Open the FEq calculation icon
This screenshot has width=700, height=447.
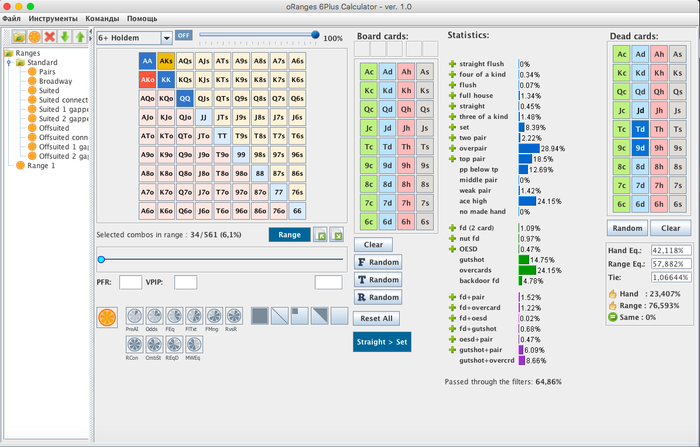[174, 316]
